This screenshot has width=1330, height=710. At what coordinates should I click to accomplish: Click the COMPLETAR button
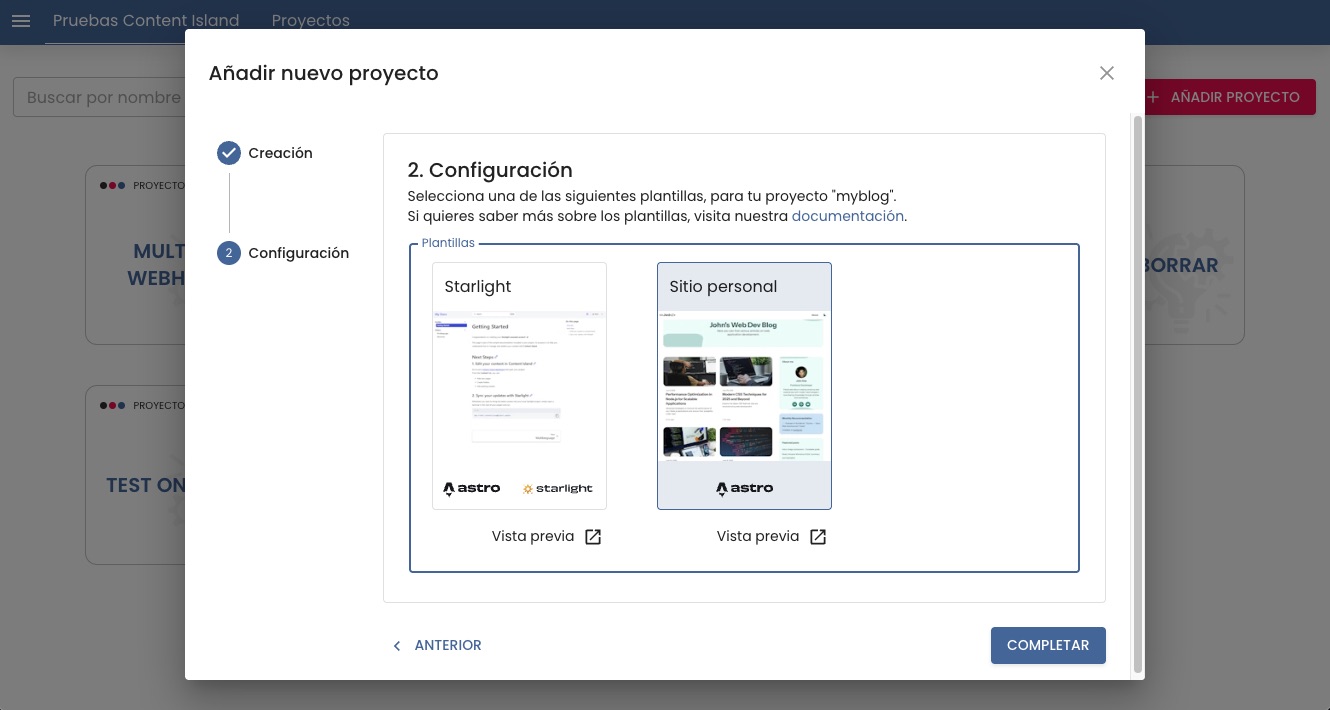coord(1048,645)
